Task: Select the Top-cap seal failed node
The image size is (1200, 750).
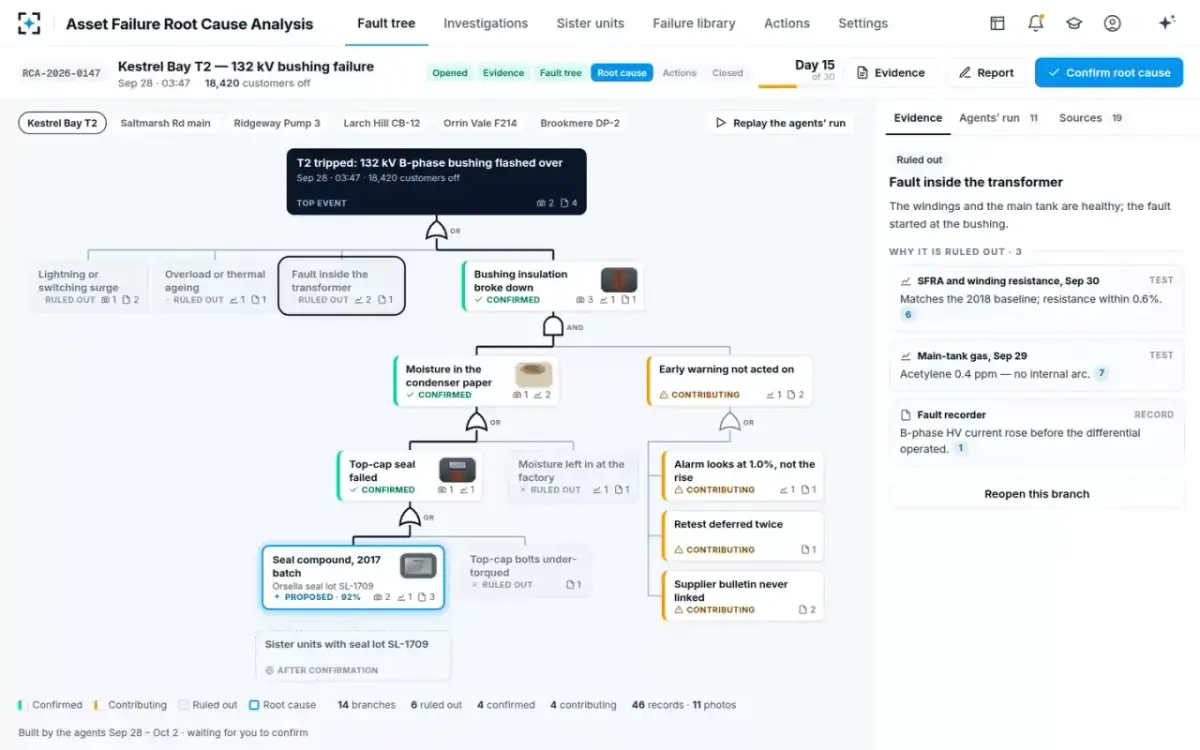Action: 410,477
